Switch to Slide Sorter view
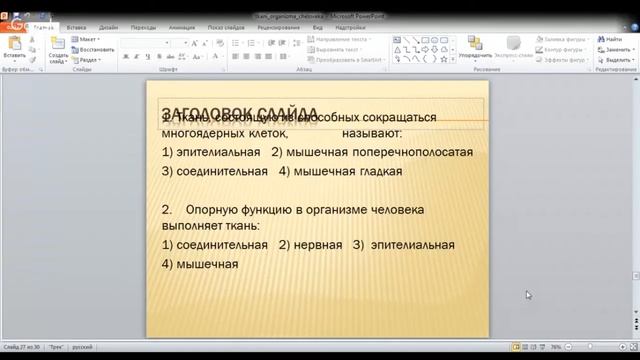Viewport: 640px width, 360px height. (x=525, y=347)
